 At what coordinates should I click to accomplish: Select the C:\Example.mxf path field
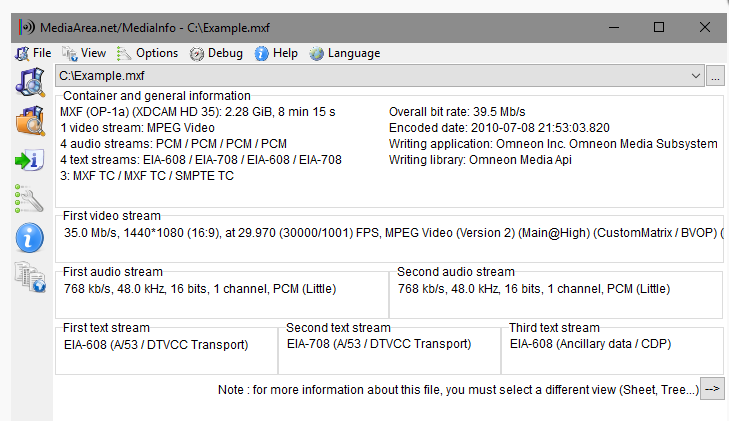pos(379,76)
